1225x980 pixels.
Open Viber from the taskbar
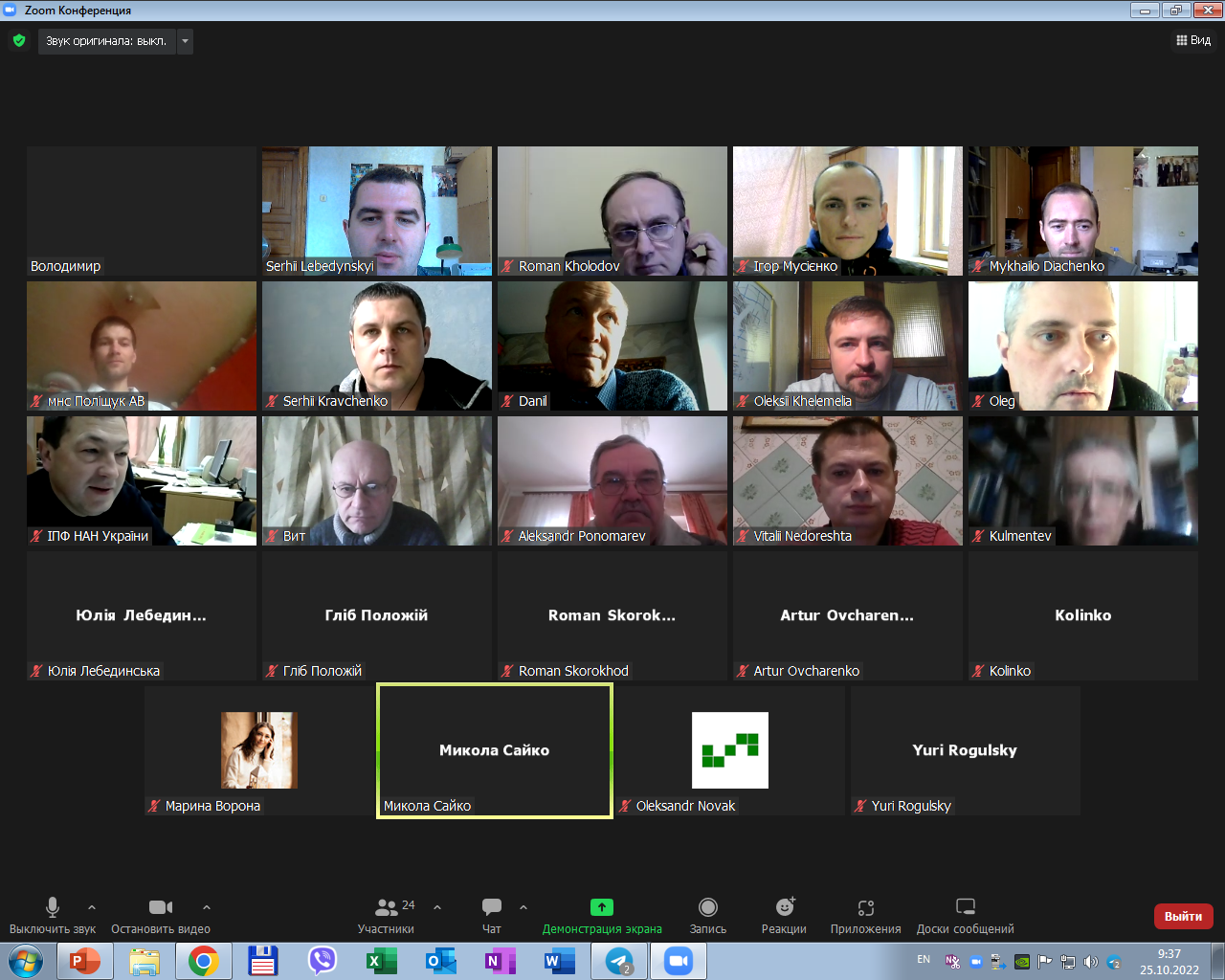(323, 961)
